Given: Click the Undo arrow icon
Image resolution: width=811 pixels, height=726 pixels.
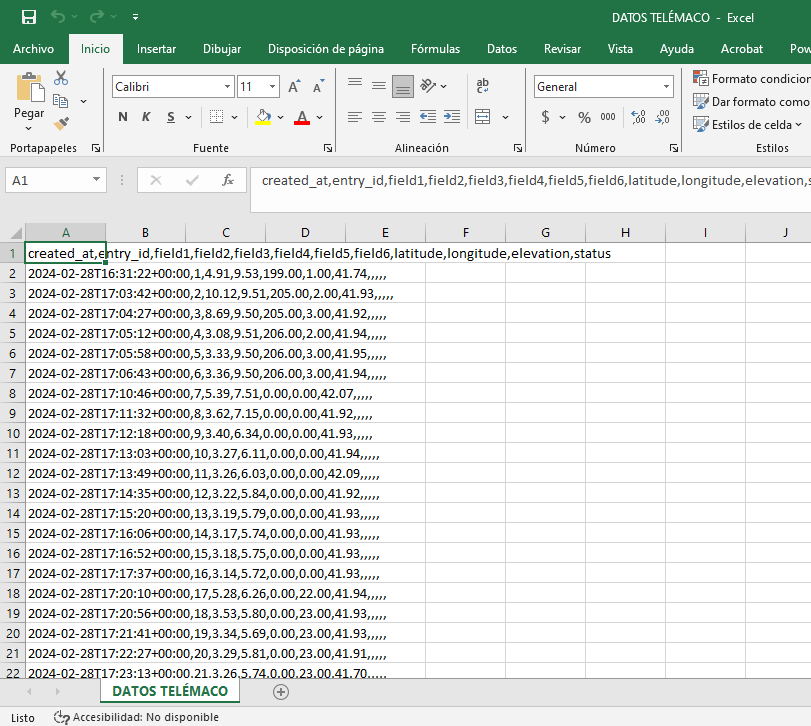Looking at the screenshot, I should tap(57, 17).
